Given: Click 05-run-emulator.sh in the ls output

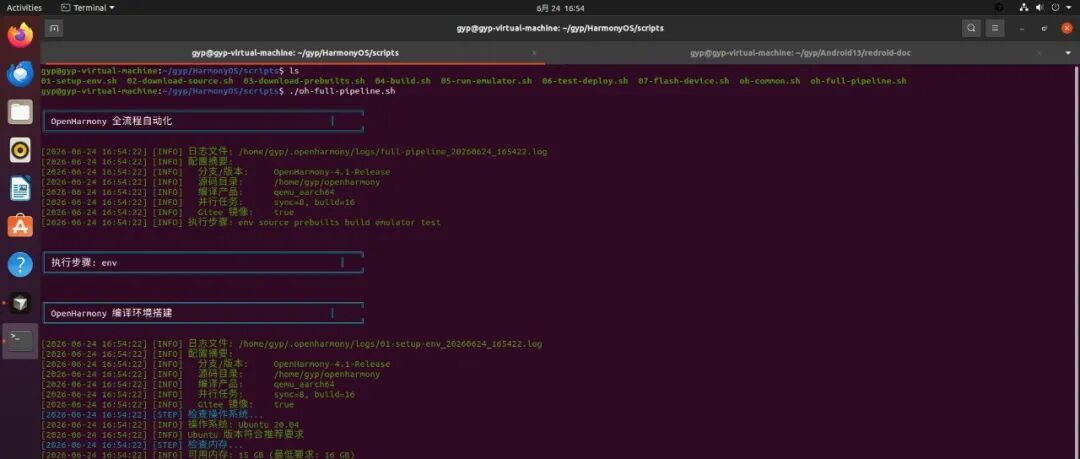Looking at the screenshot, I should (486, 81).
